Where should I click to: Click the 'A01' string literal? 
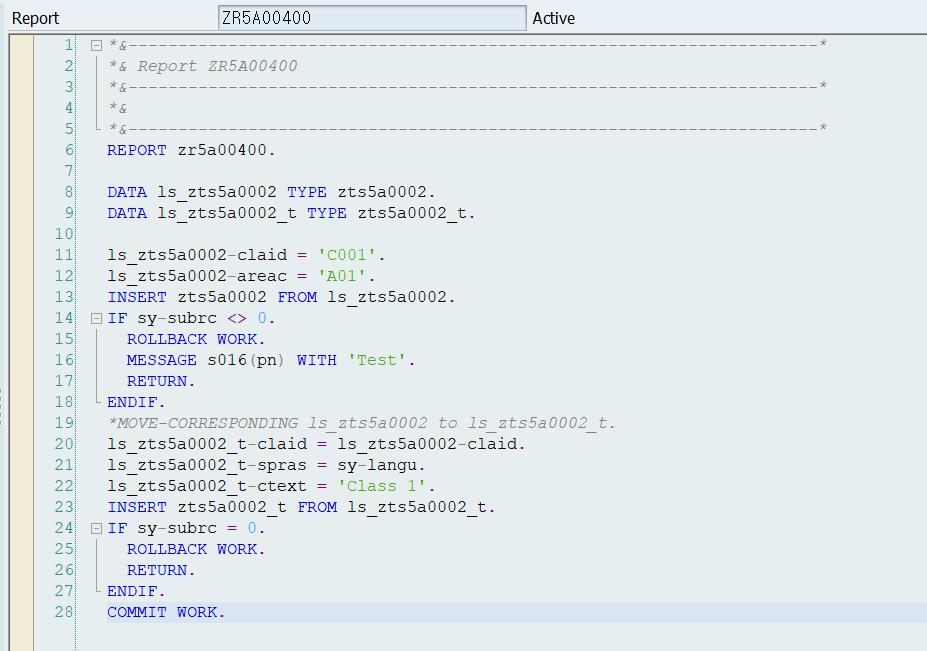click(342, 276)
